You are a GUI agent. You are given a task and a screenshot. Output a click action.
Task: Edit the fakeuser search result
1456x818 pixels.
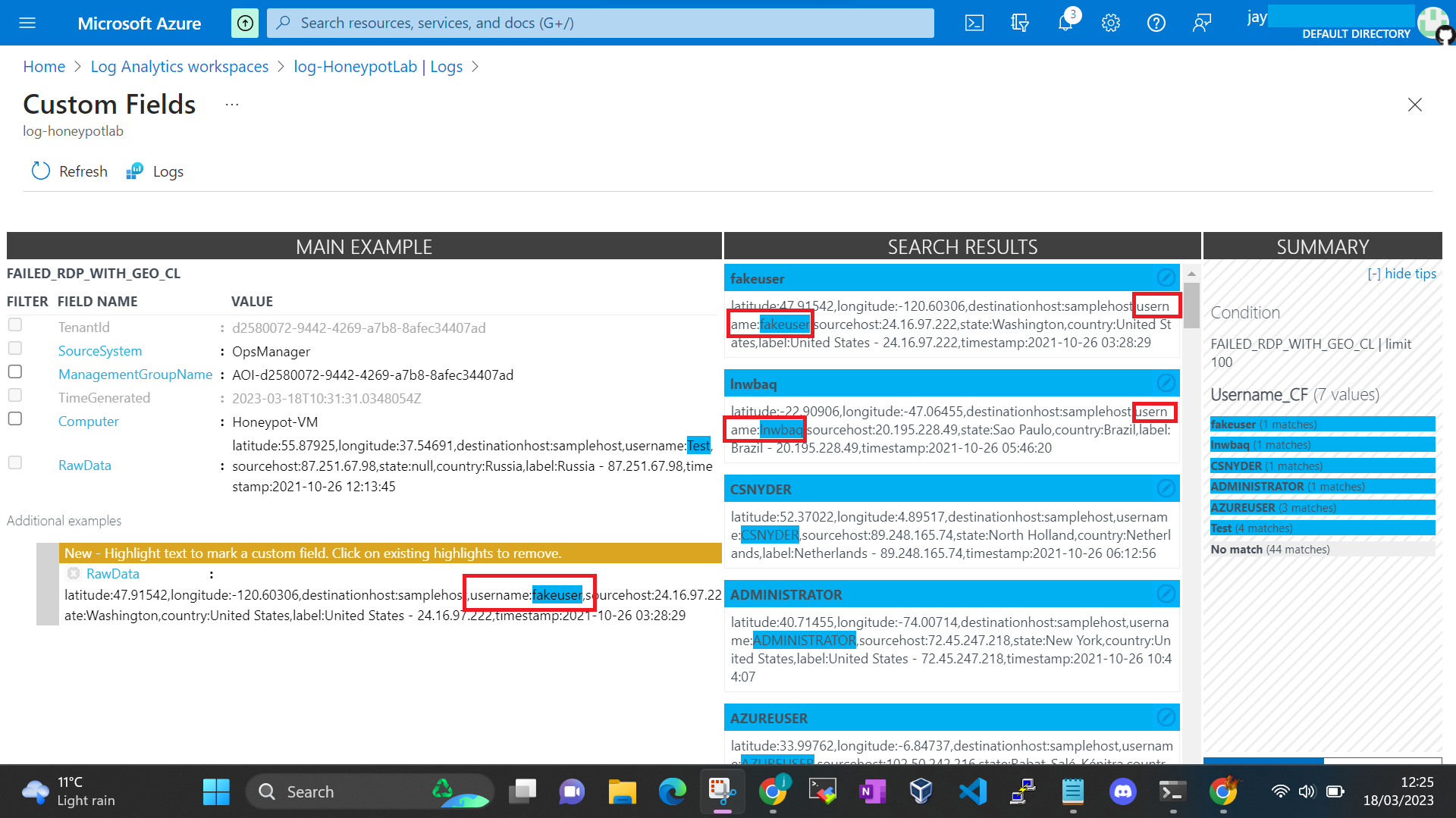coord(1166,277)
